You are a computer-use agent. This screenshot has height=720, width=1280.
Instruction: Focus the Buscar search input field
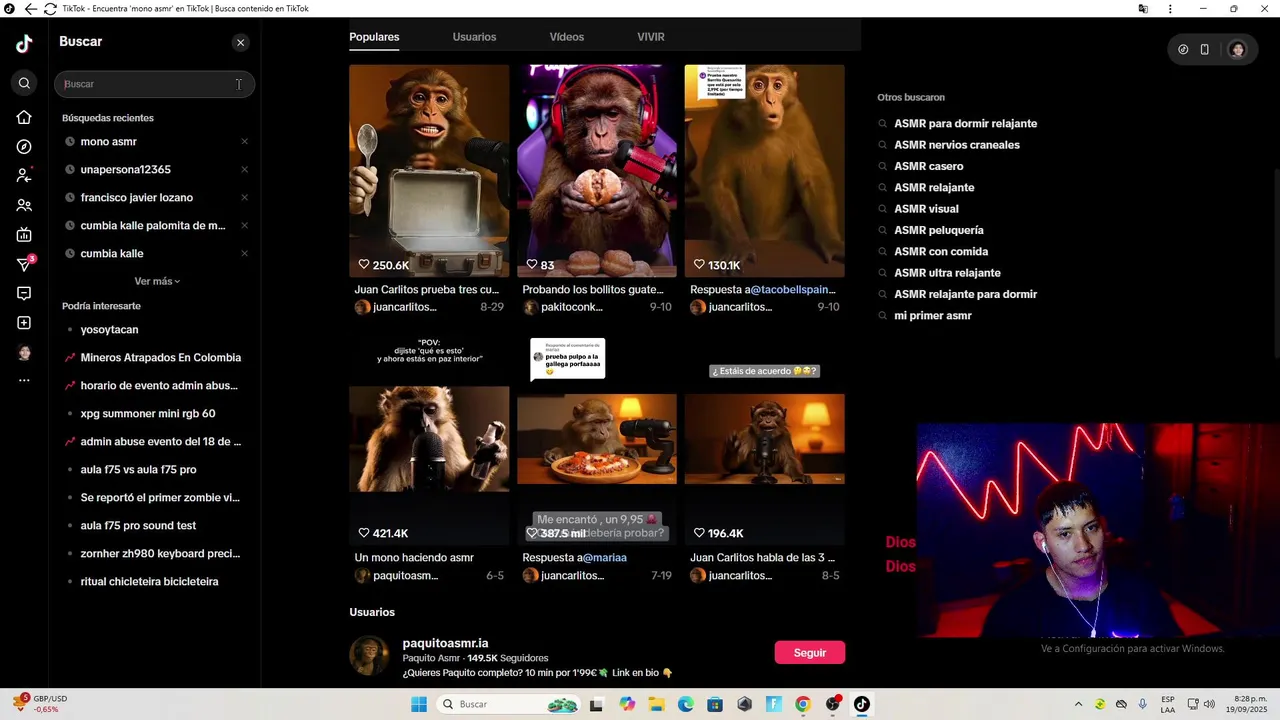pos(154,84)
